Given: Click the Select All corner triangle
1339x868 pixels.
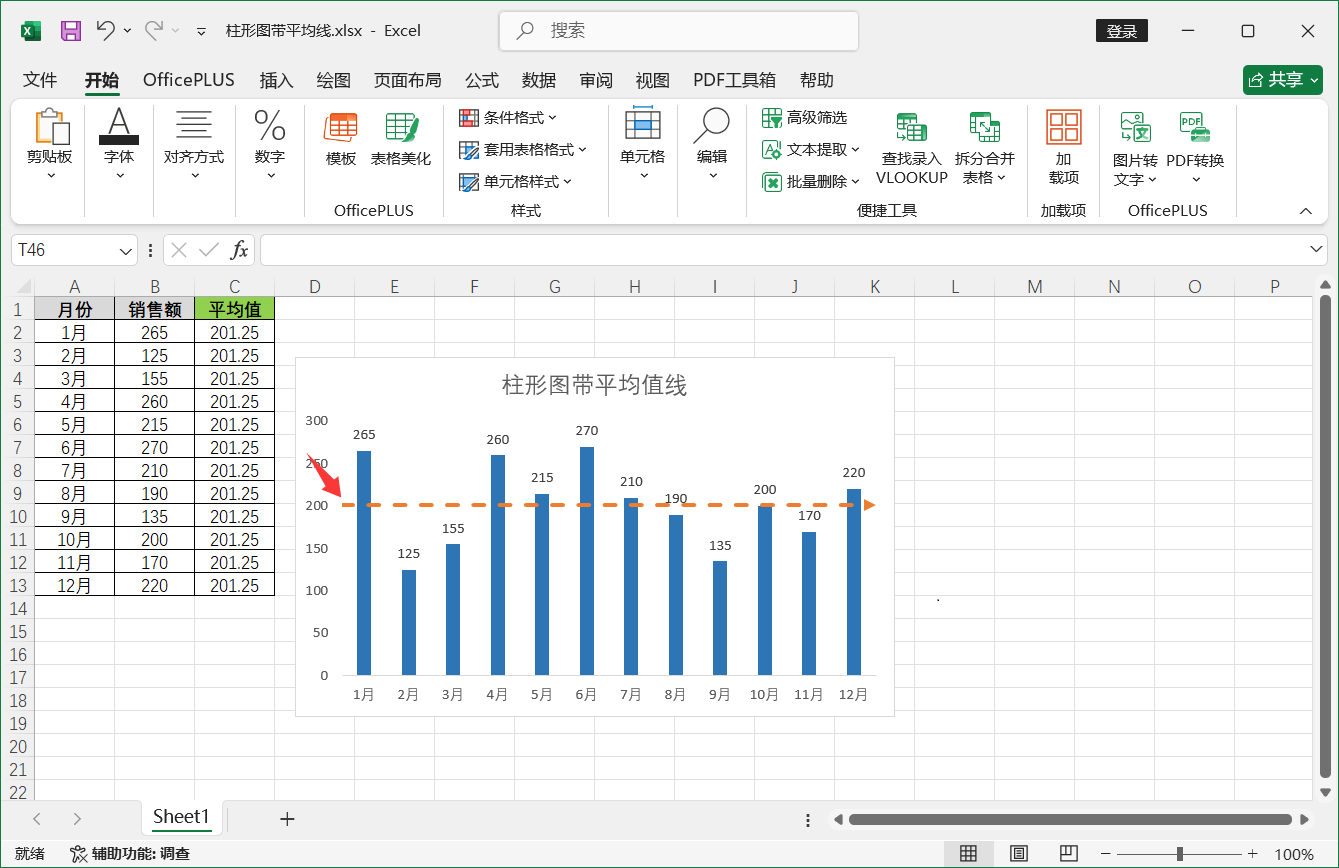Looking at the screenshot, I should 23,288.
